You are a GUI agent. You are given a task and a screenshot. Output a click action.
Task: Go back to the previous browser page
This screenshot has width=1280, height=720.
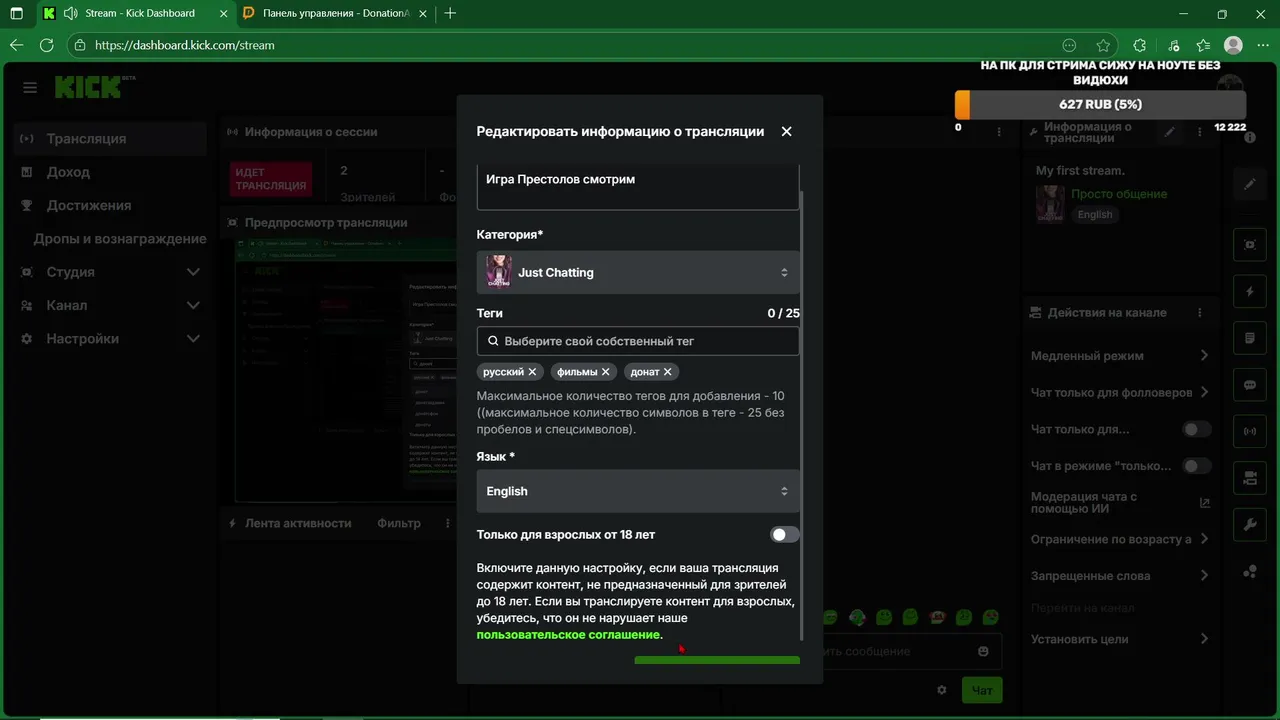(x=16, y=45)
